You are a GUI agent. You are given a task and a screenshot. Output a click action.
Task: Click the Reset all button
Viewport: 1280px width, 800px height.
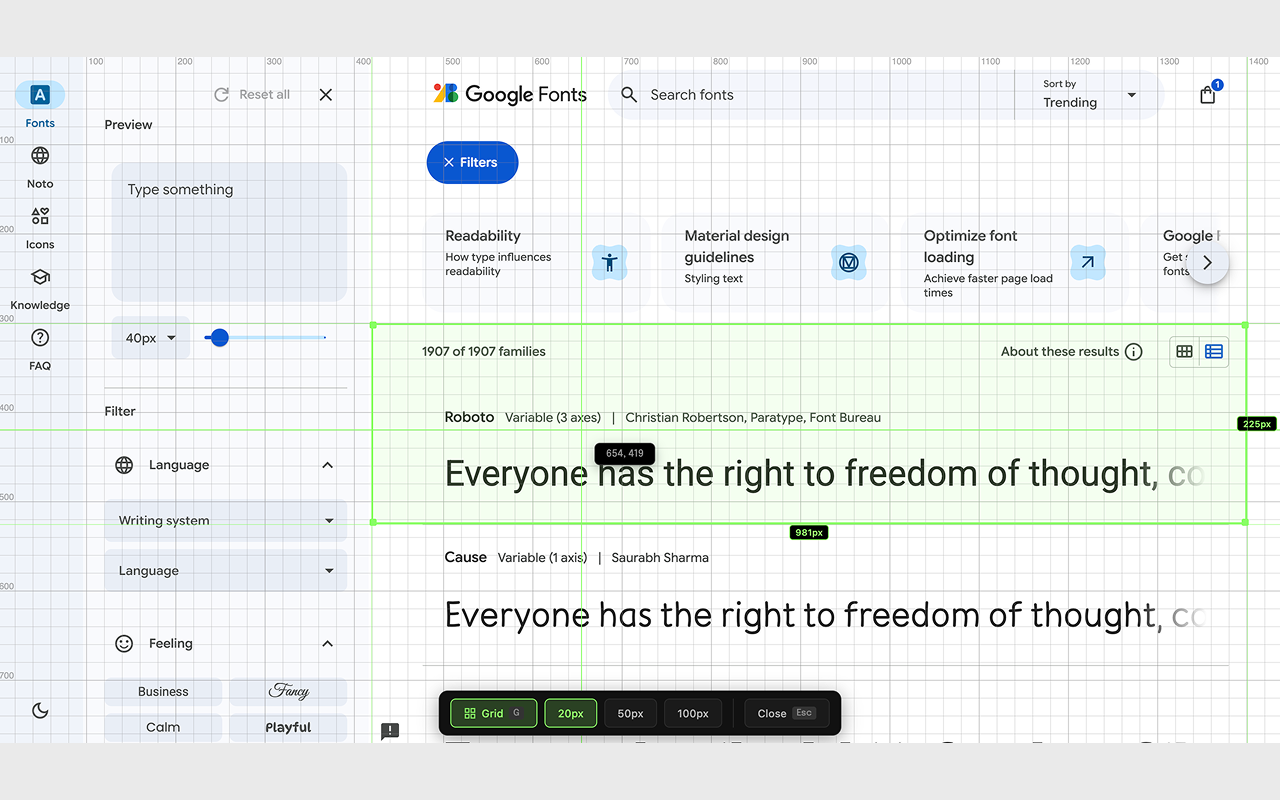point(253,95)
